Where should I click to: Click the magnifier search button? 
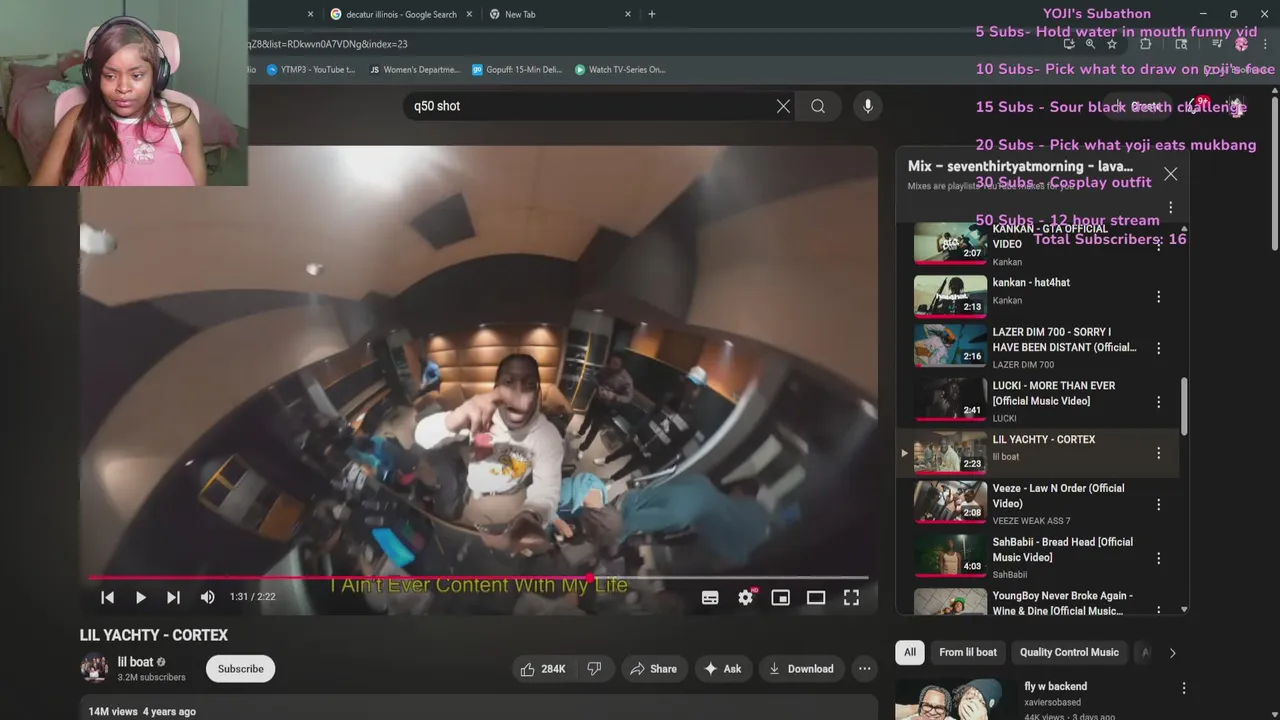pos(818,106)
